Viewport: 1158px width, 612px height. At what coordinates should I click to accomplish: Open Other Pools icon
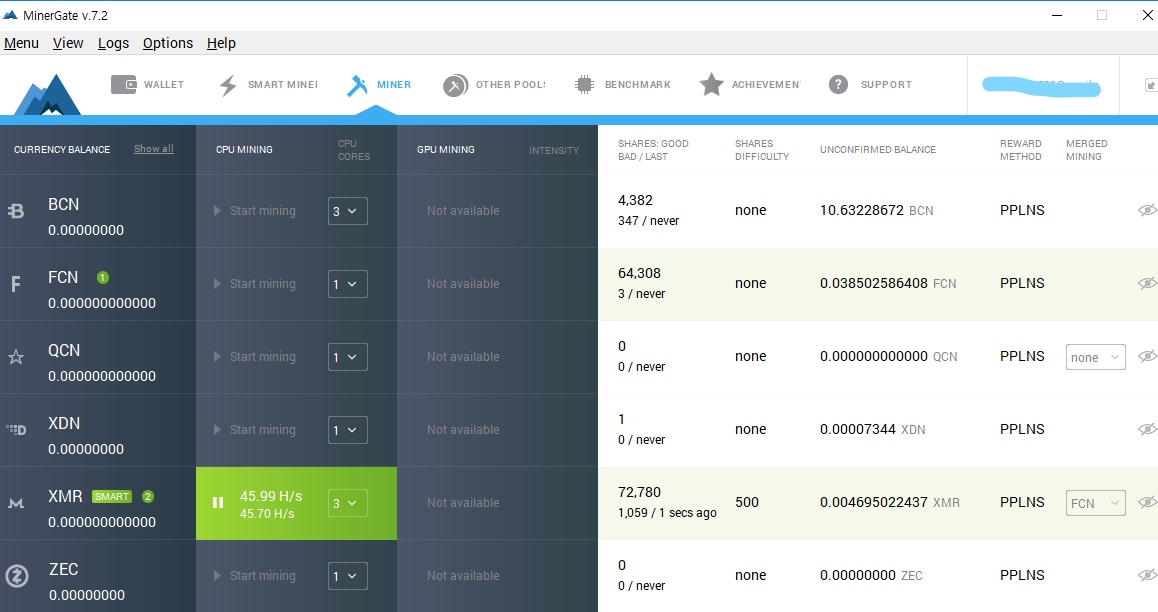[456, 86]
